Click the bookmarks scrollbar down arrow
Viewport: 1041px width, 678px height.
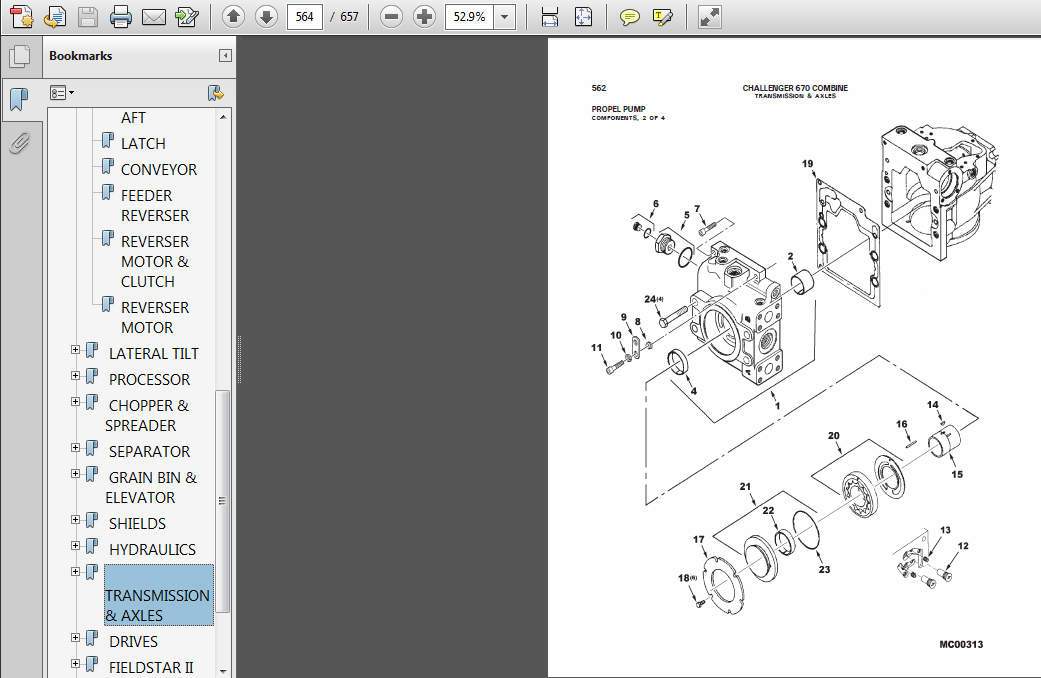pyautogui.click(x=223, y=671)
